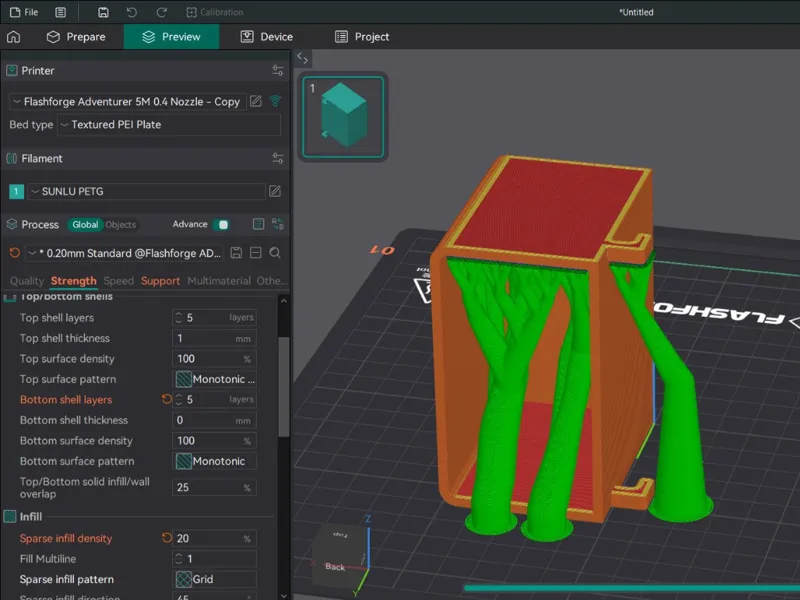Click the layer slider bar below viewport

click(x=632, y=588)
